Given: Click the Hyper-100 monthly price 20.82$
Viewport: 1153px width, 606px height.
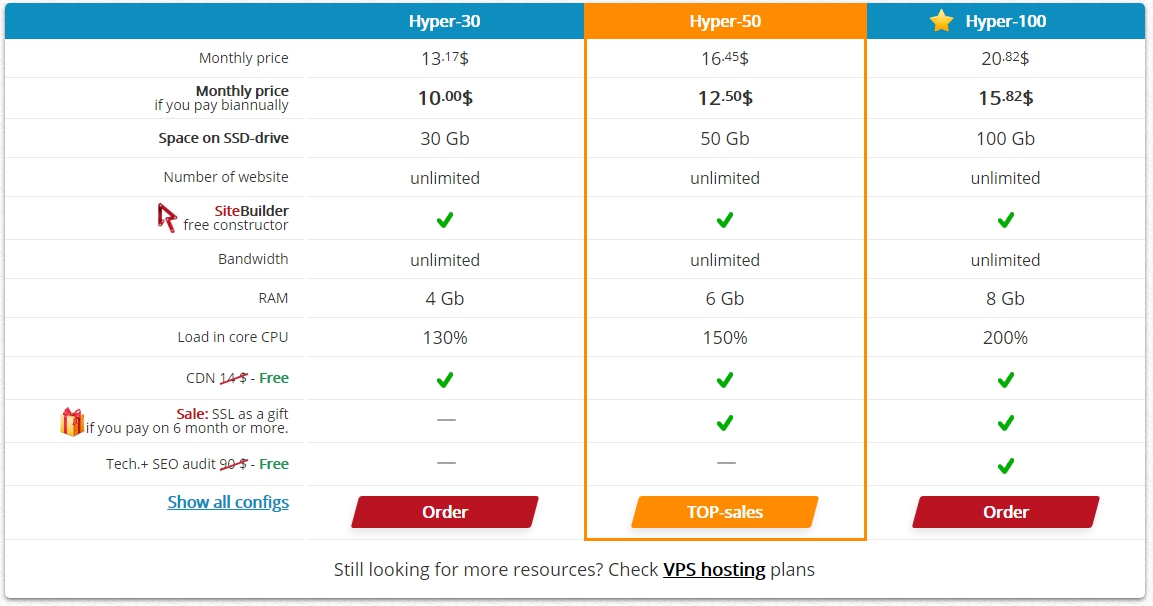Looking at the screenshot, I should pyautogui.click(x=1005, y=58).
